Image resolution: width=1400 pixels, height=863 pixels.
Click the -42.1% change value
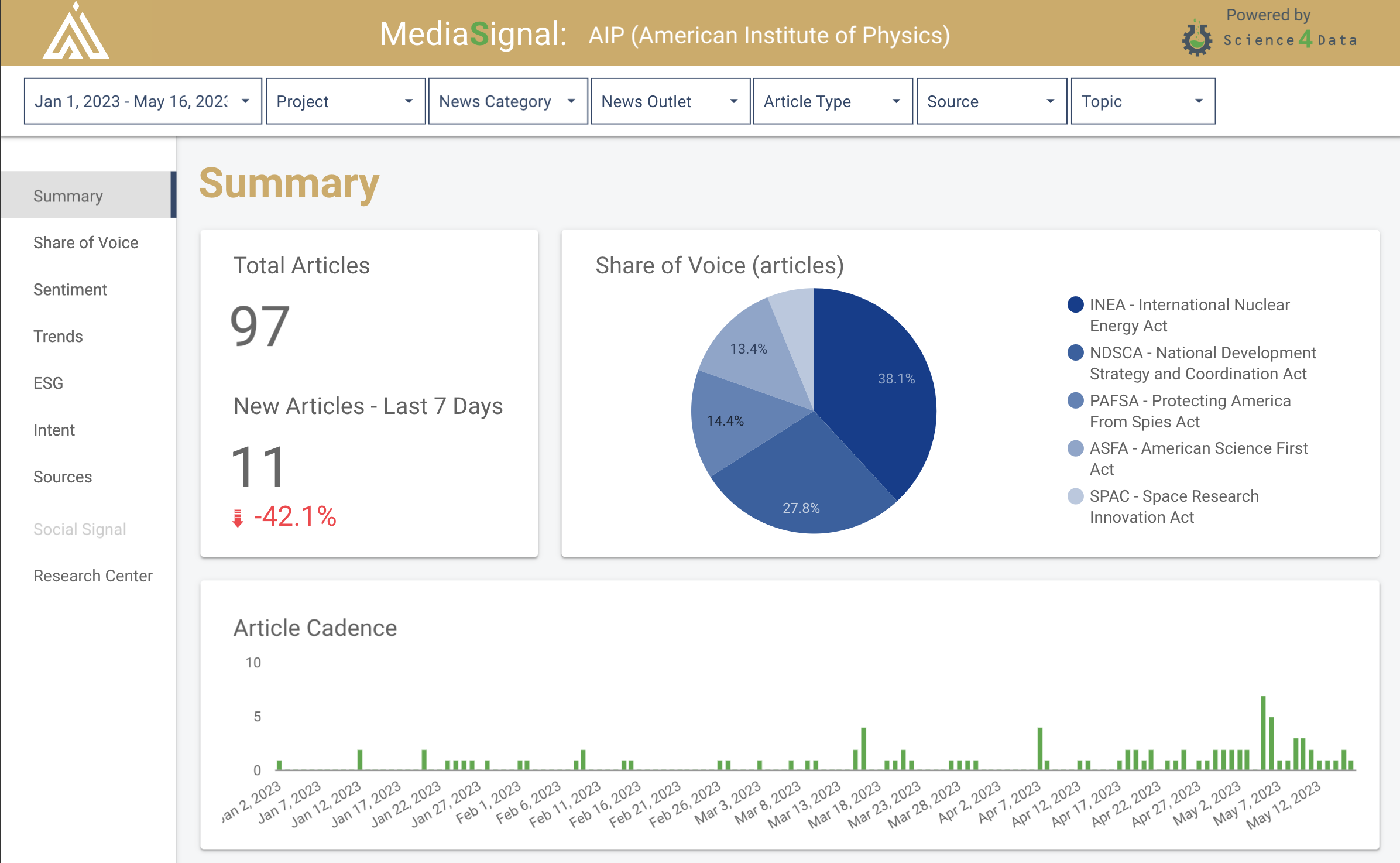[x=295, y=517]
